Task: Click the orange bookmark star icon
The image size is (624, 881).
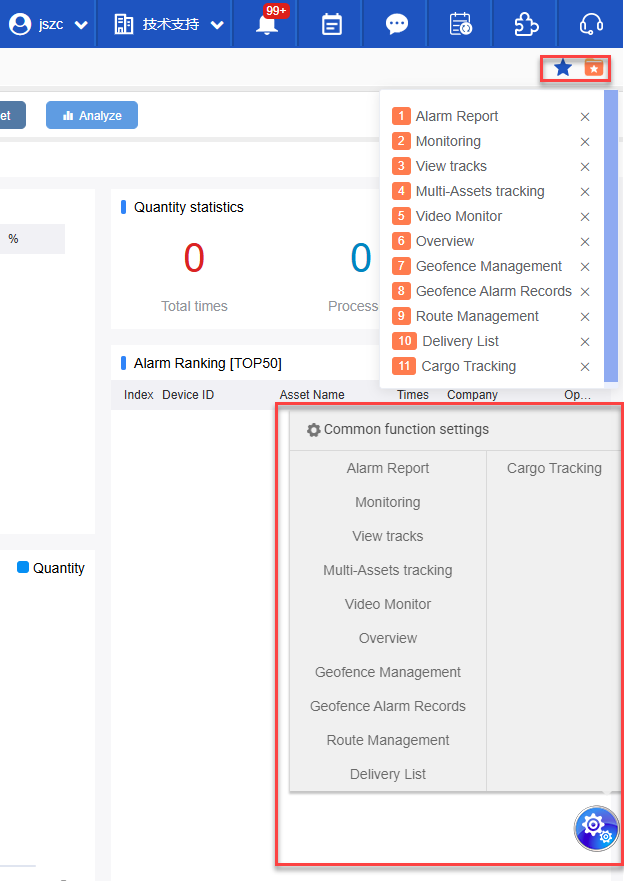Action: pyautogui.click(x=594, y=68)
